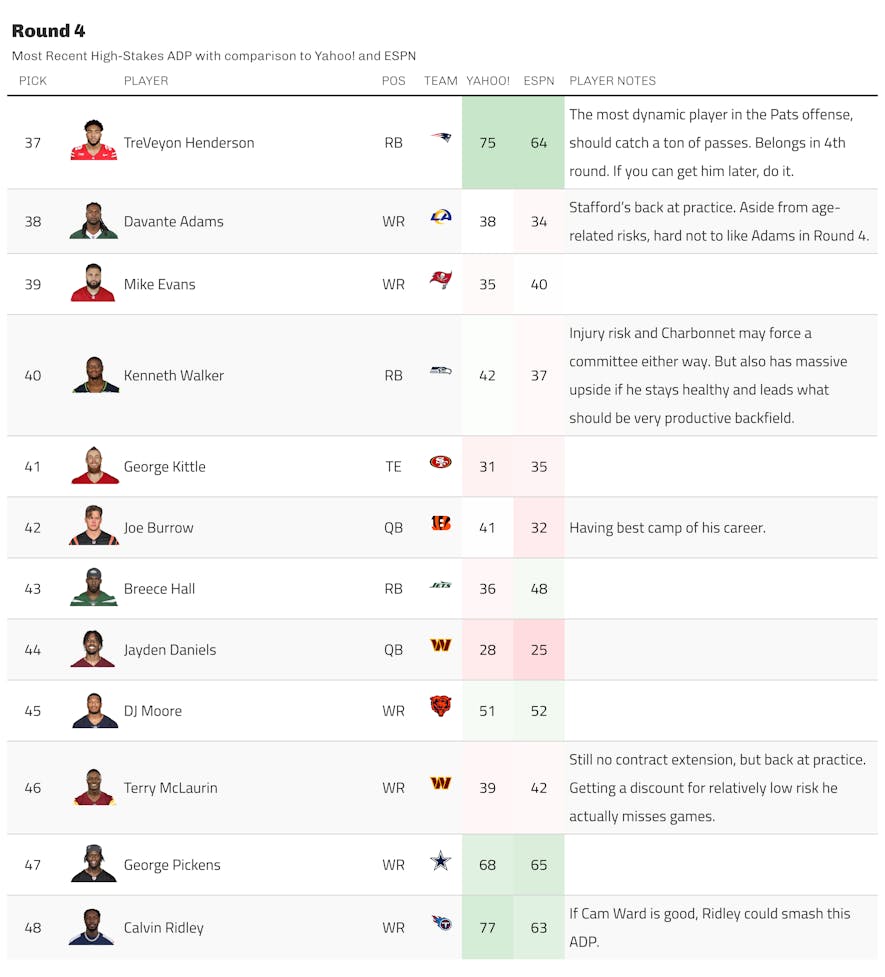The image size is (885, 977).
Task: Click the Bengals logo in Joe Burrow row
Action: (x=441, y=523)
